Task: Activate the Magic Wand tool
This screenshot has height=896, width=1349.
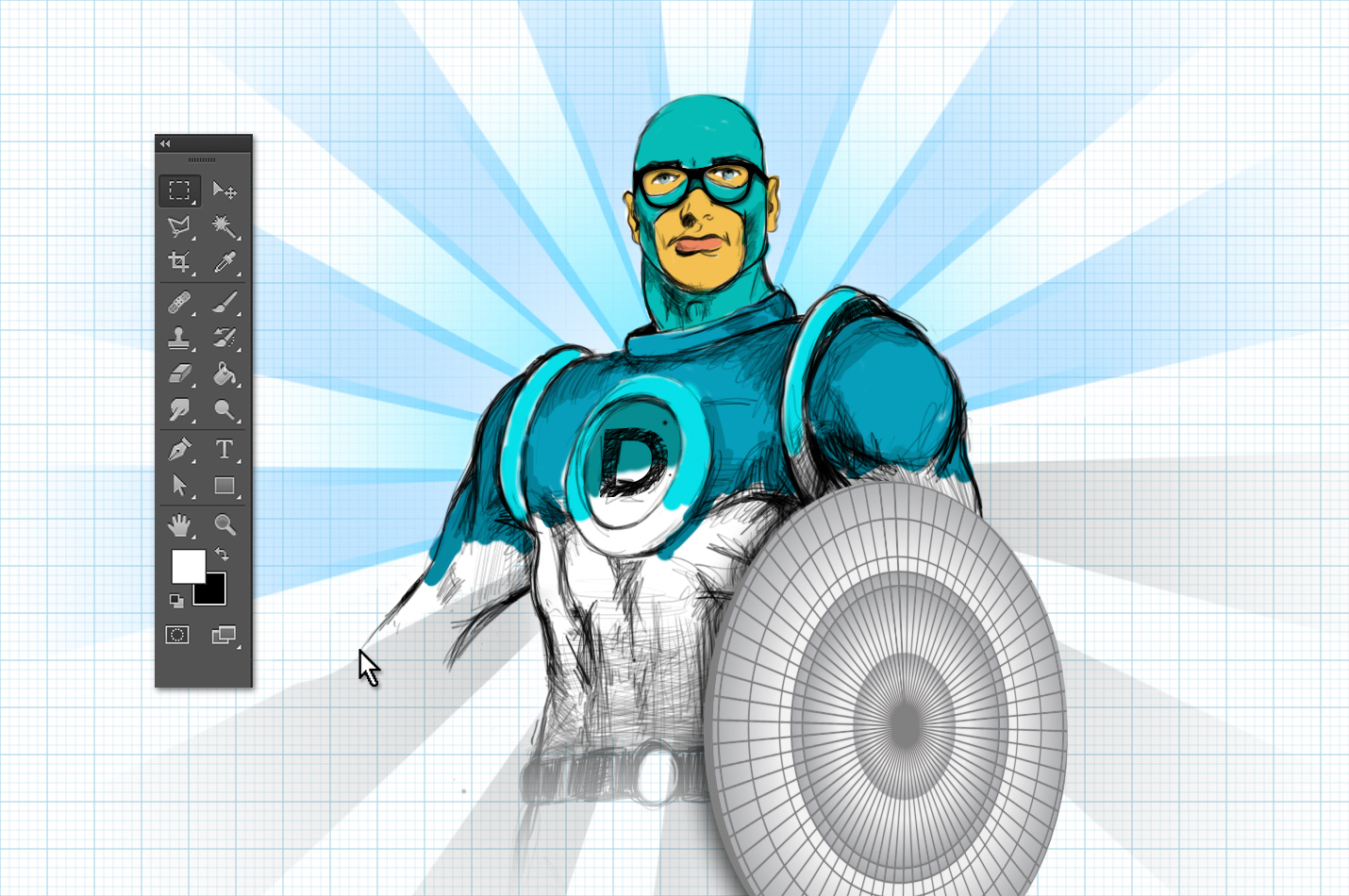Action: pos(225,226)
